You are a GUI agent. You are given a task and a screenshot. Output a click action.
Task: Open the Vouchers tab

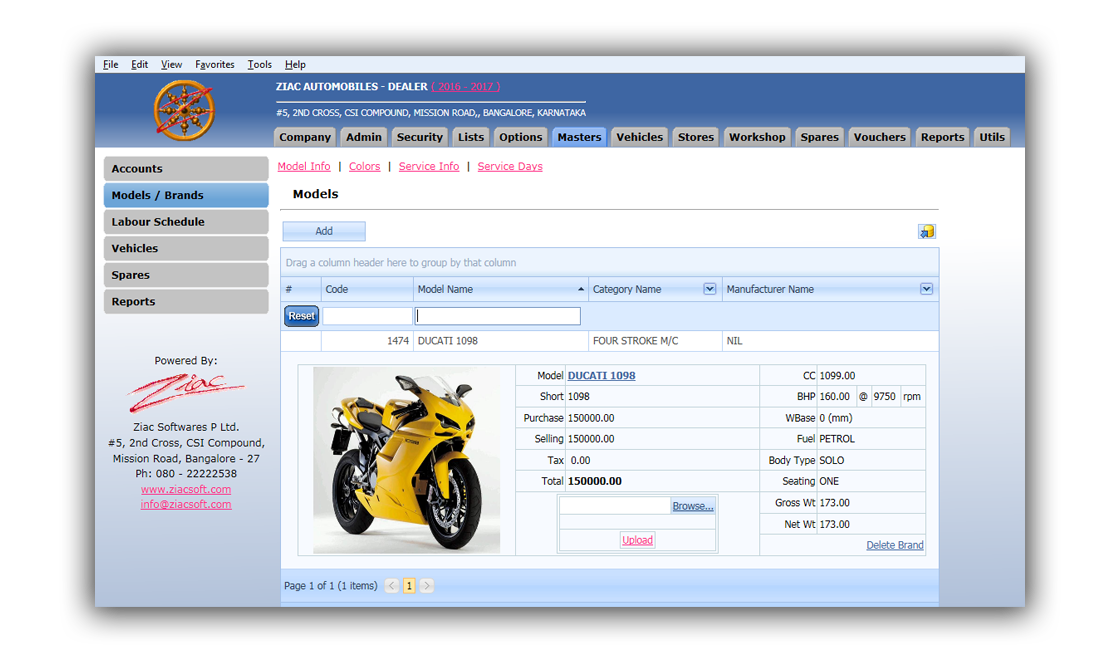point(879,137)
